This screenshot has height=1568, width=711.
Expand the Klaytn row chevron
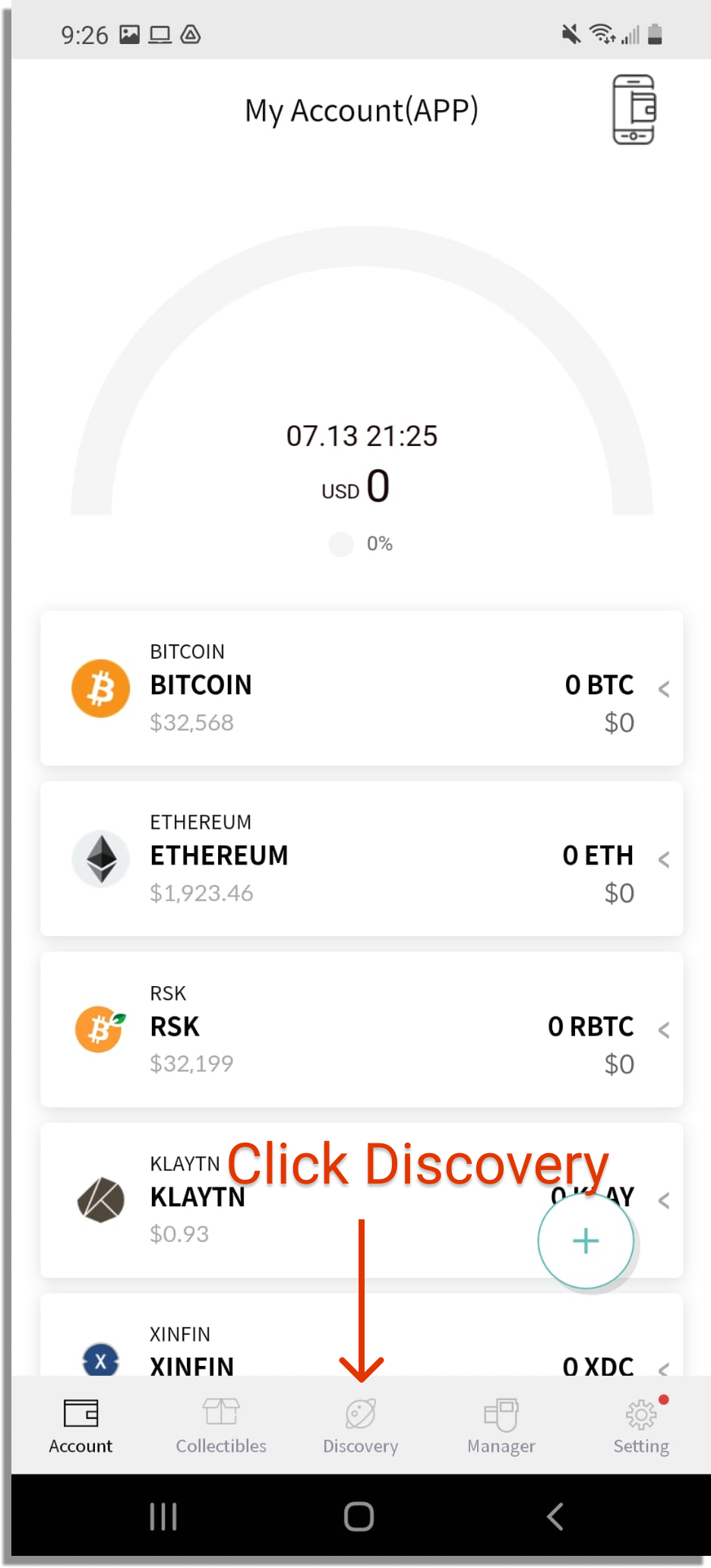[664, 1201]
